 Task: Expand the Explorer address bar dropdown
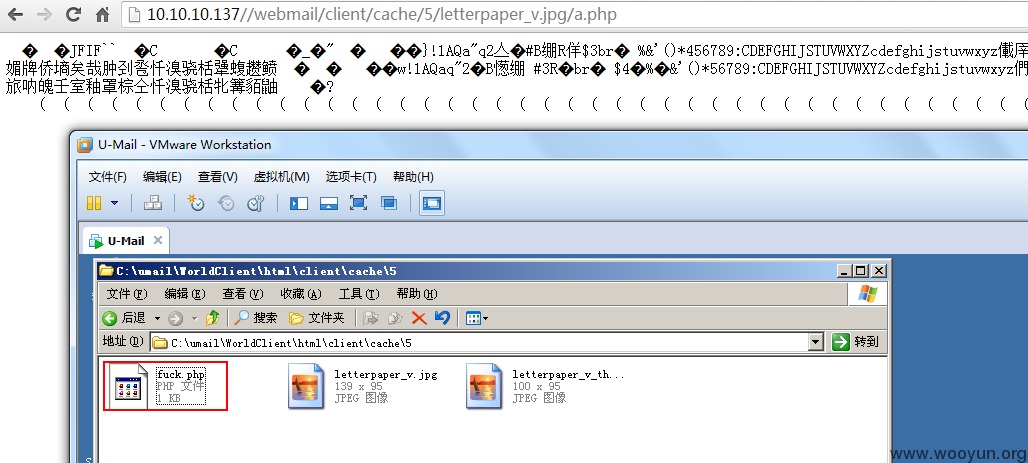click(816, 342)
